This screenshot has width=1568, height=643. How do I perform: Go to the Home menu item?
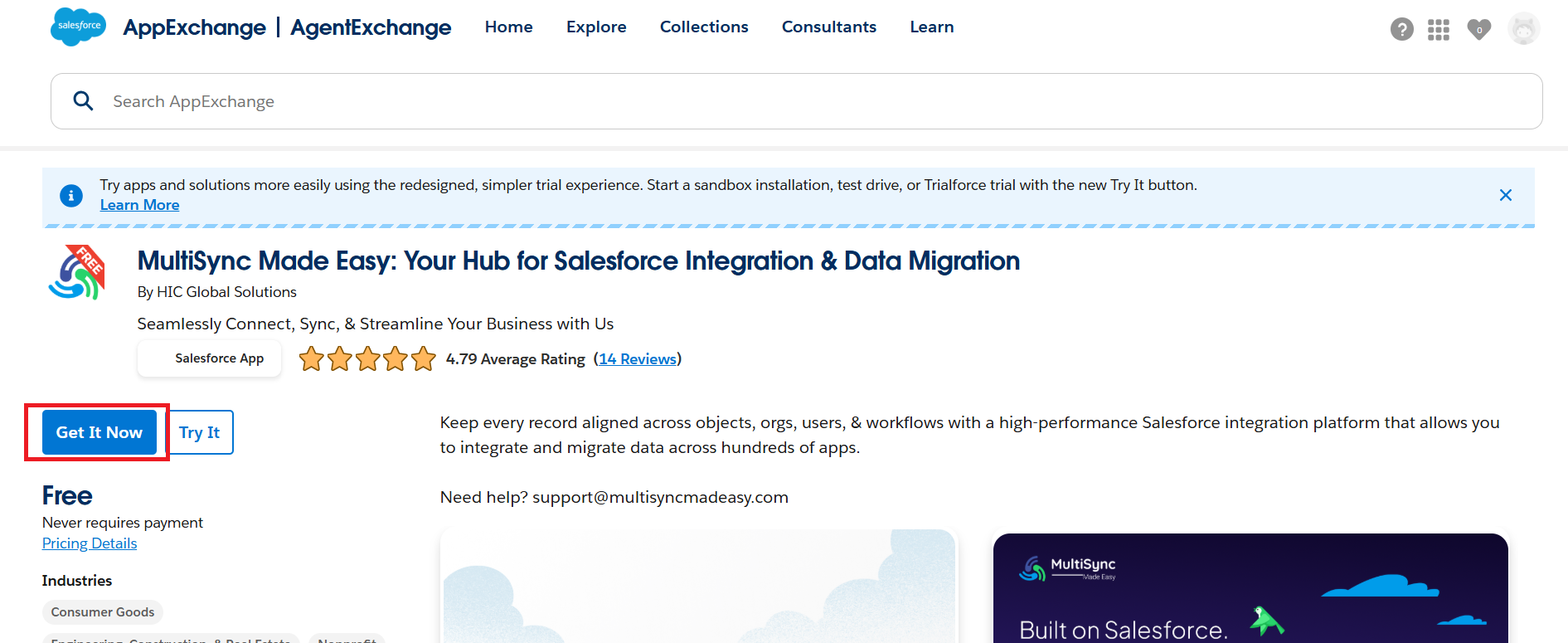tap(509, 27)
